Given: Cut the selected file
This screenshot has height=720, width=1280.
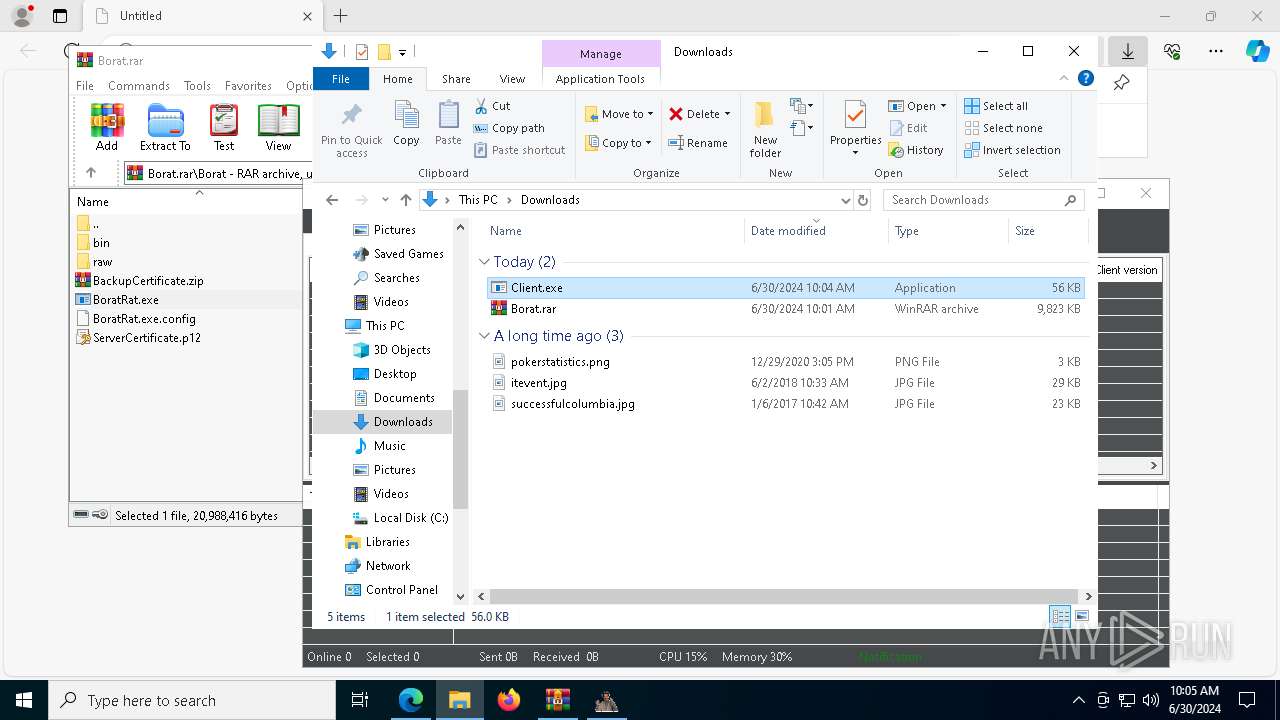Looking at the screenshot, I should click(492, 106).
